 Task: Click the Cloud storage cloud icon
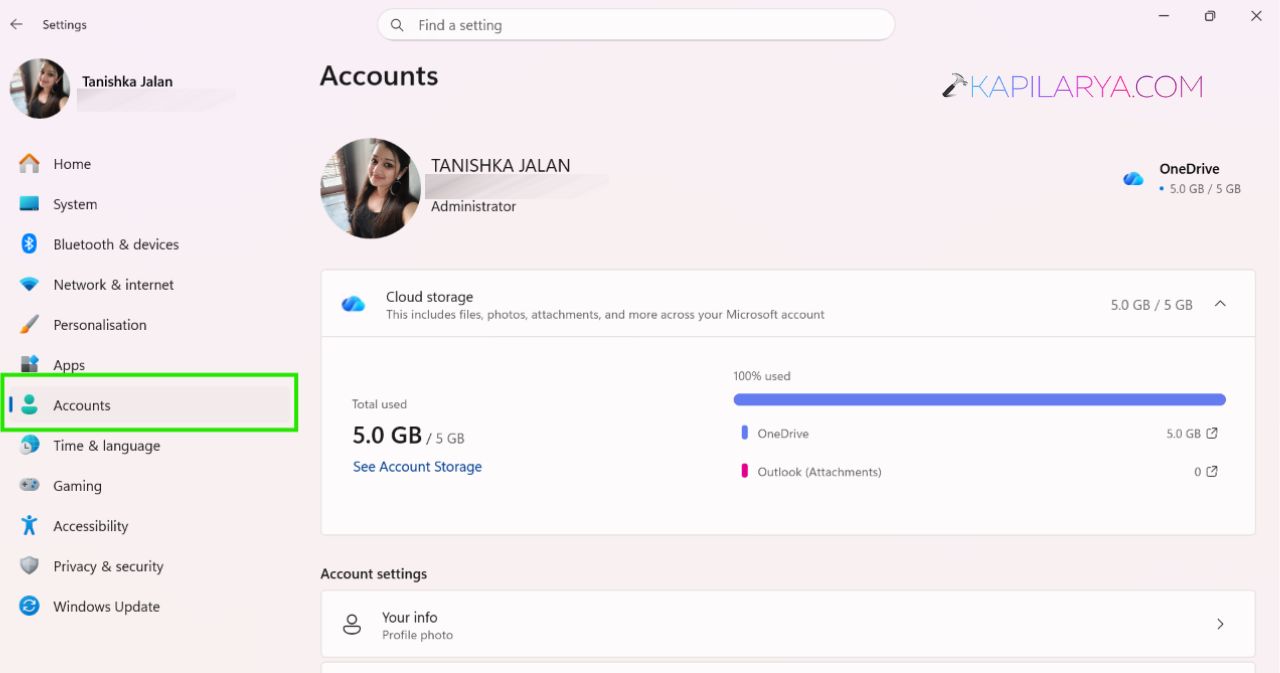click(x=353, y=304)
